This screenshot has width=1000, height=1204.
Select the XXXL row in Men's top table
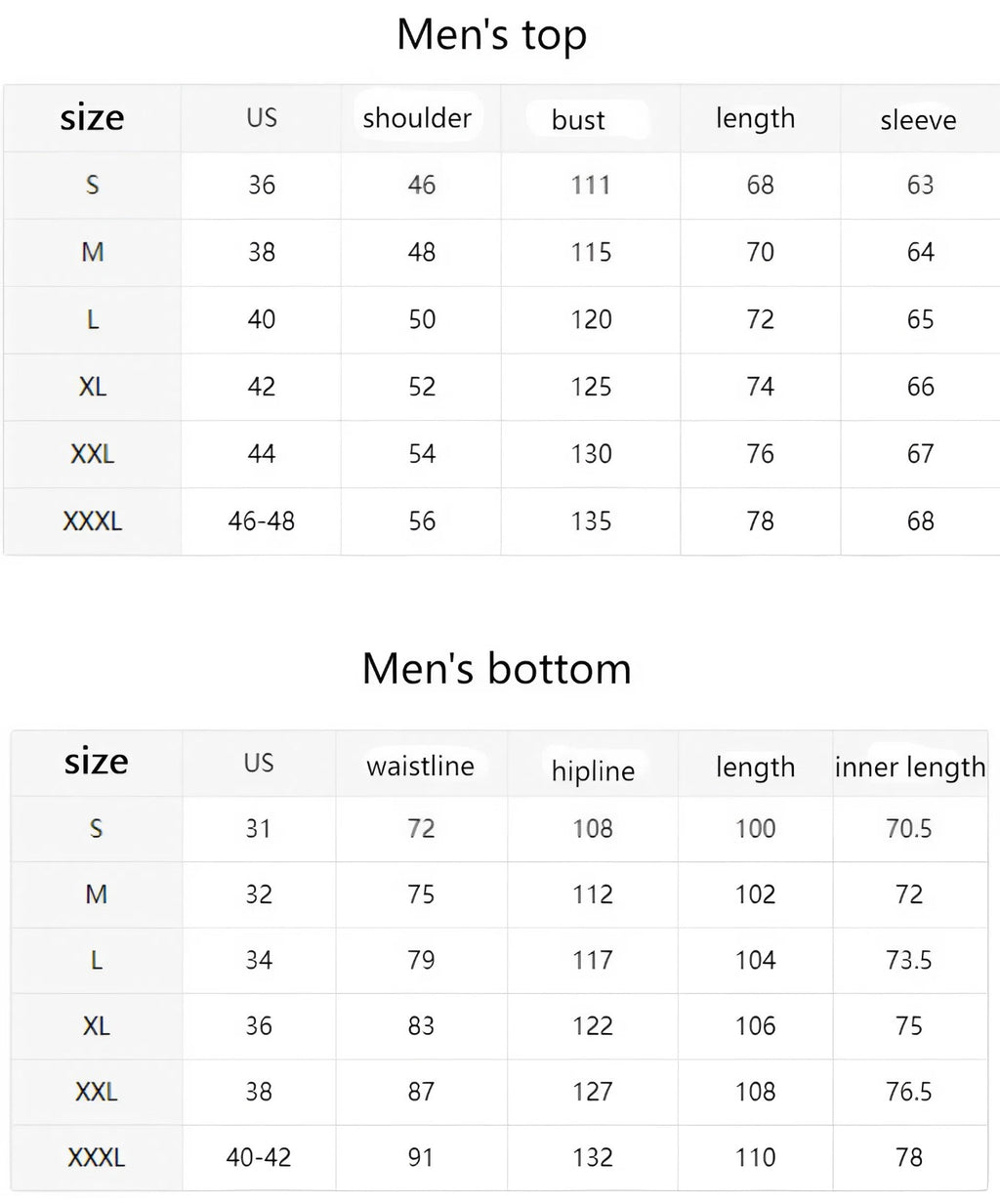coord(502,521)
